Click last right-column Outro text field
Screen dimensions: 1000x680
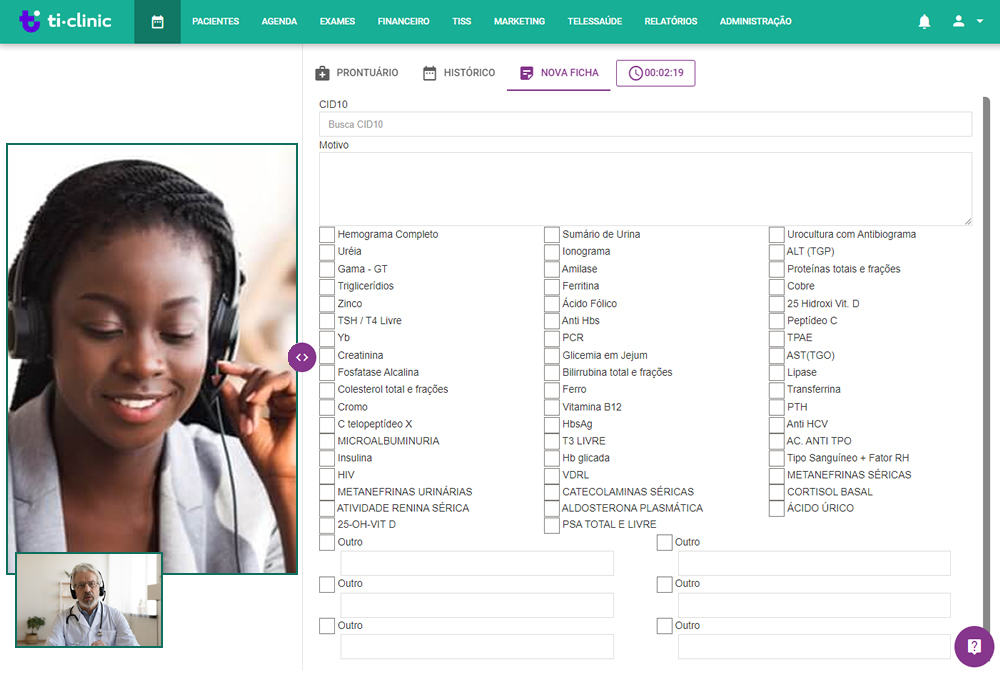tap(814, 646)
